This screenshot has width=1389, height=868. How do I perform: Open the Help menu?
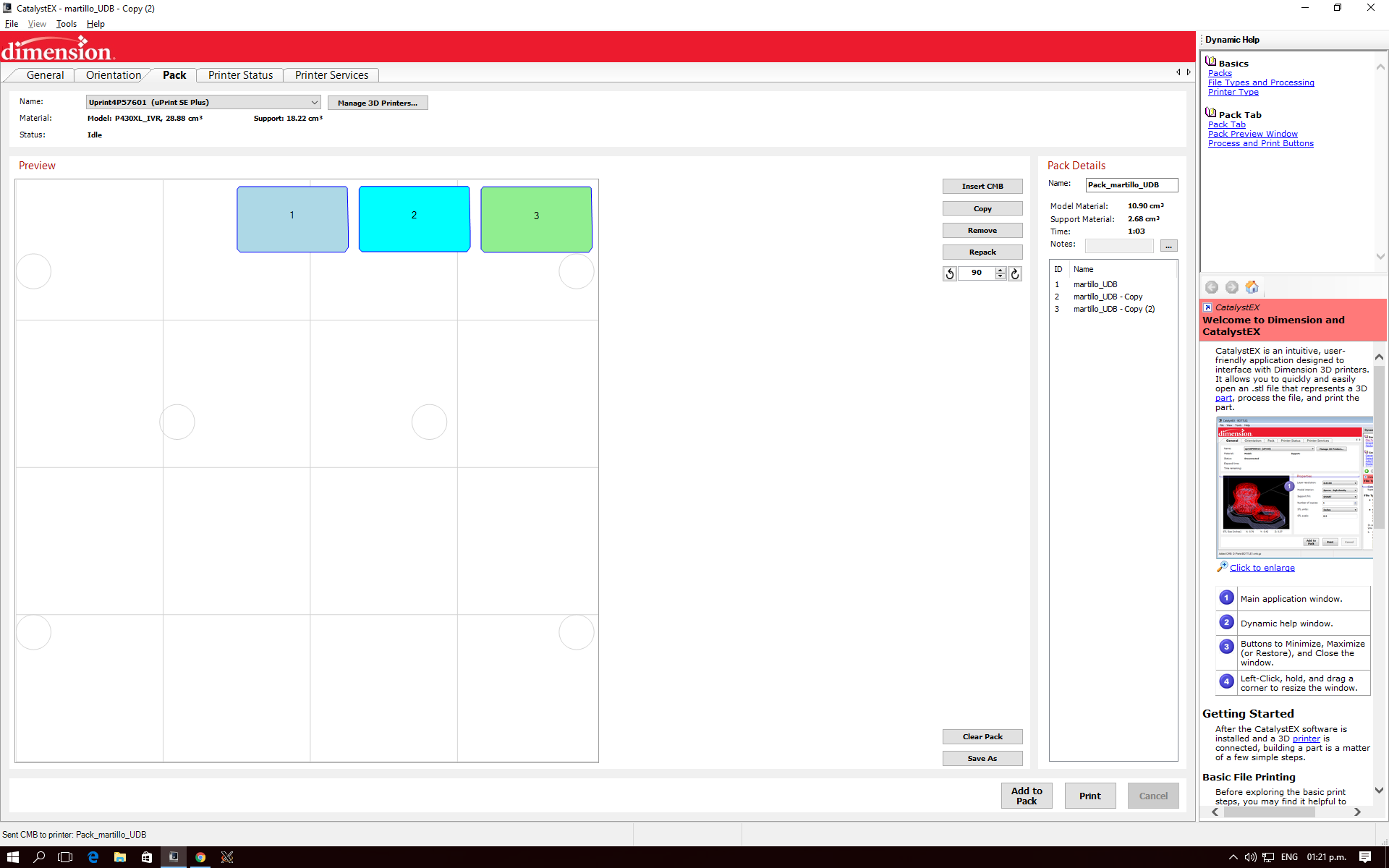click(x=95, y=24)
